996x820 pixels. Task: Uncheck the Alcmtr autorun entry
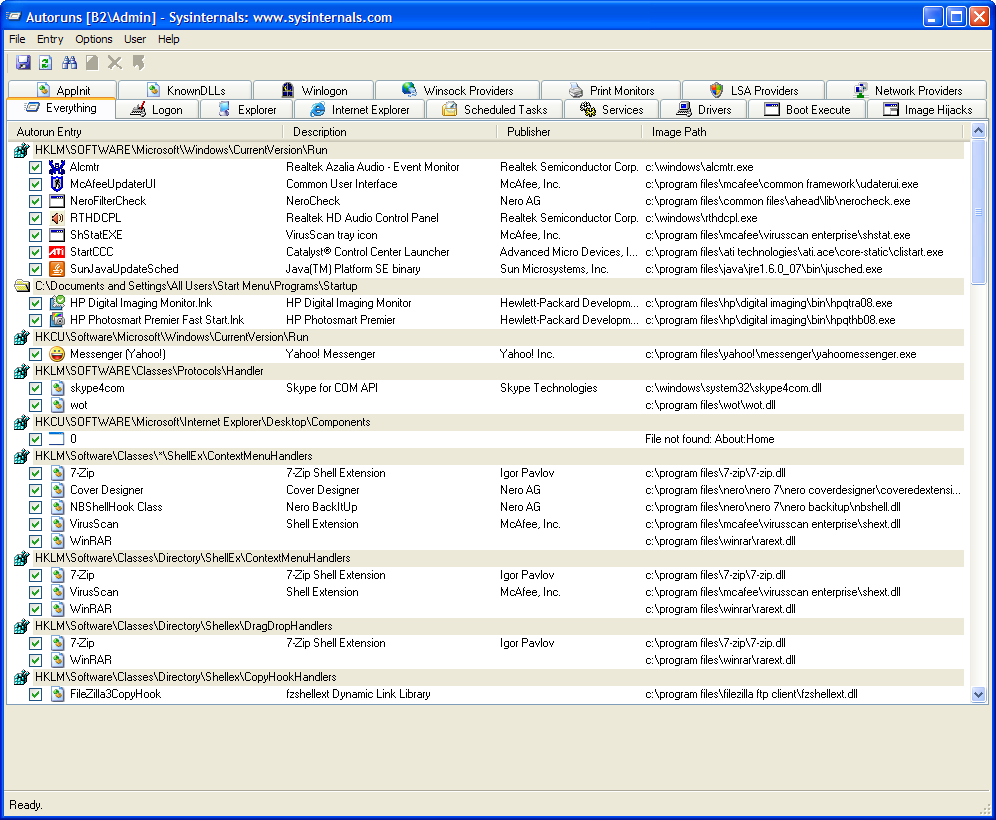(36, 168)
